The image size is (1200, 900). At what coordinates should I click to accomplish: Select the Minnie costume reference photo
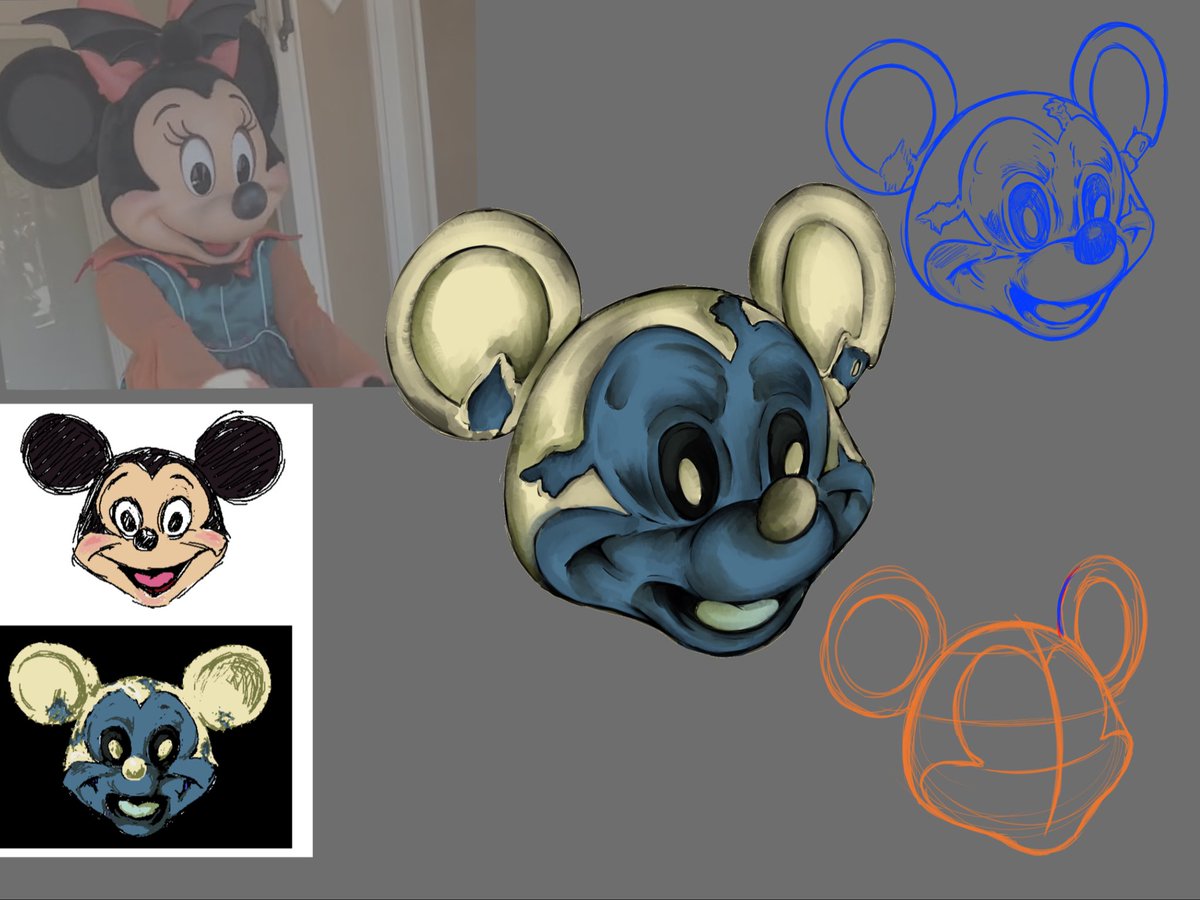pyautogui.click(x=238, y=194)
